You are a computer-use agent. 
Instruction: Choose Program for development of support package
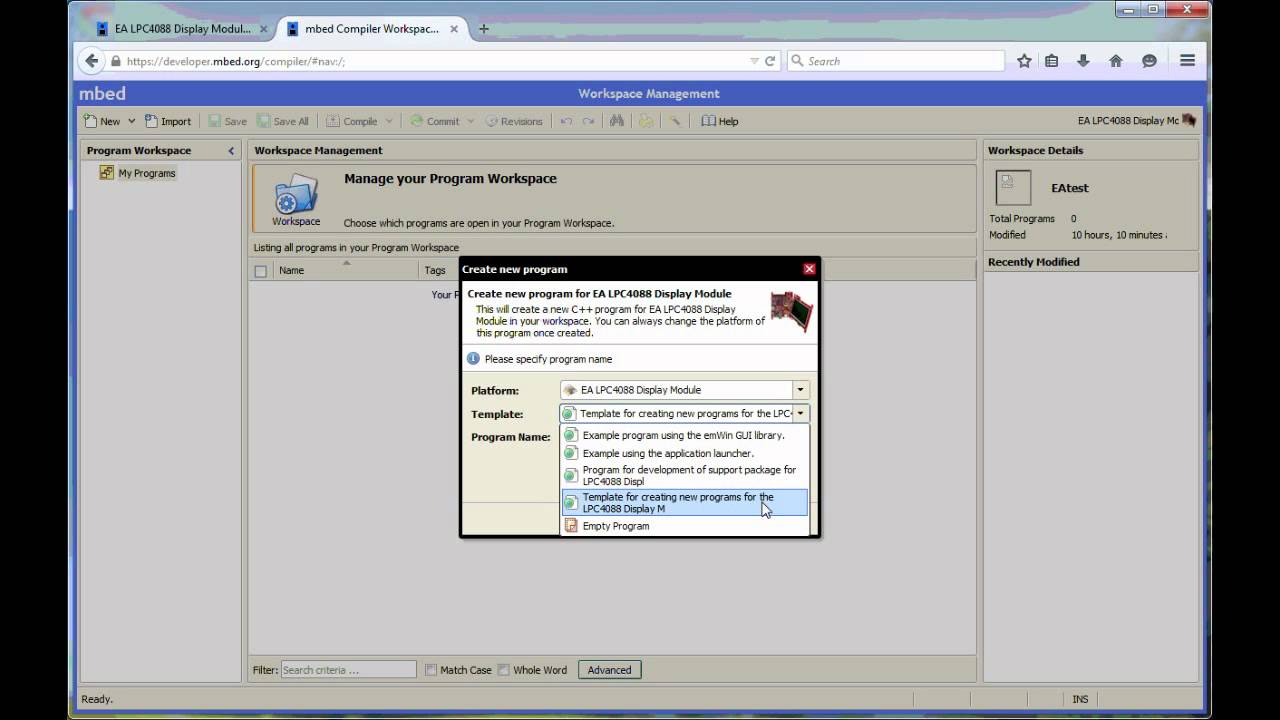pos(685,475)
